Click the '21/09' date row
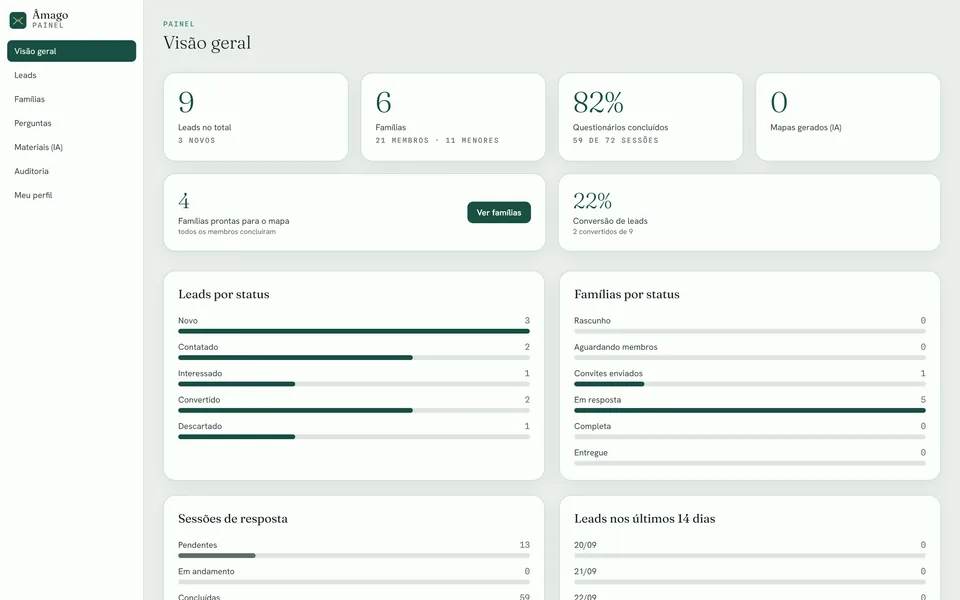 point(749,576)
